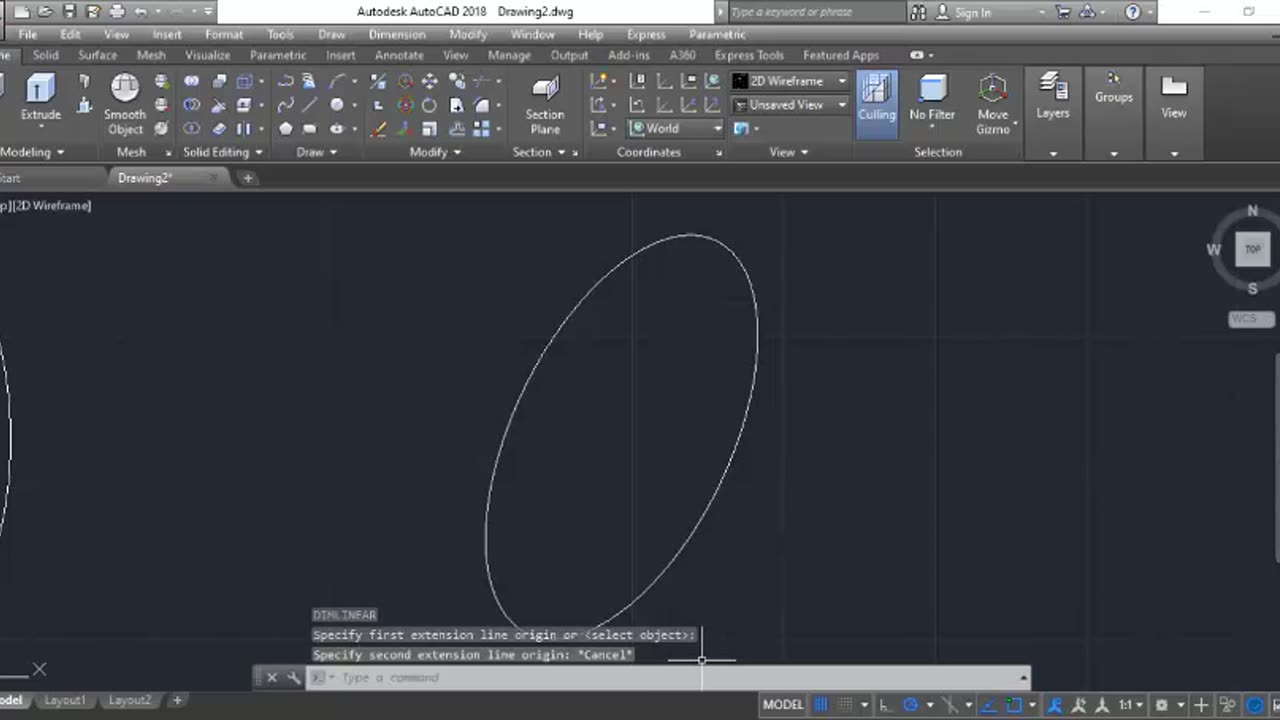Toggle Ortho mode in status bar
The width and height of the screenshot is (1280, 720).
pos(885,705)
